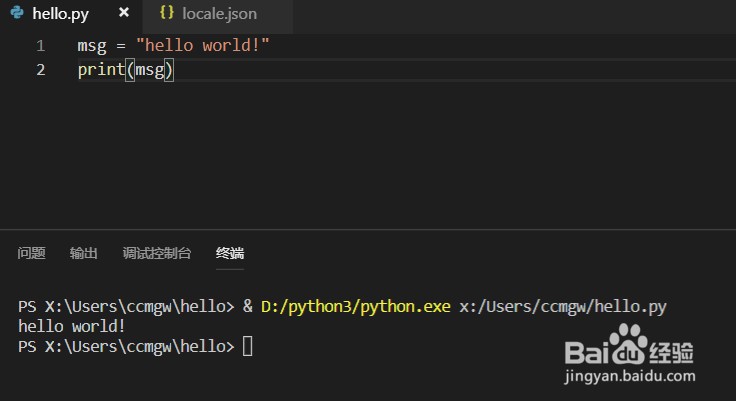
Task: Place cursor on the print keyword
Action: pos(100,70)
